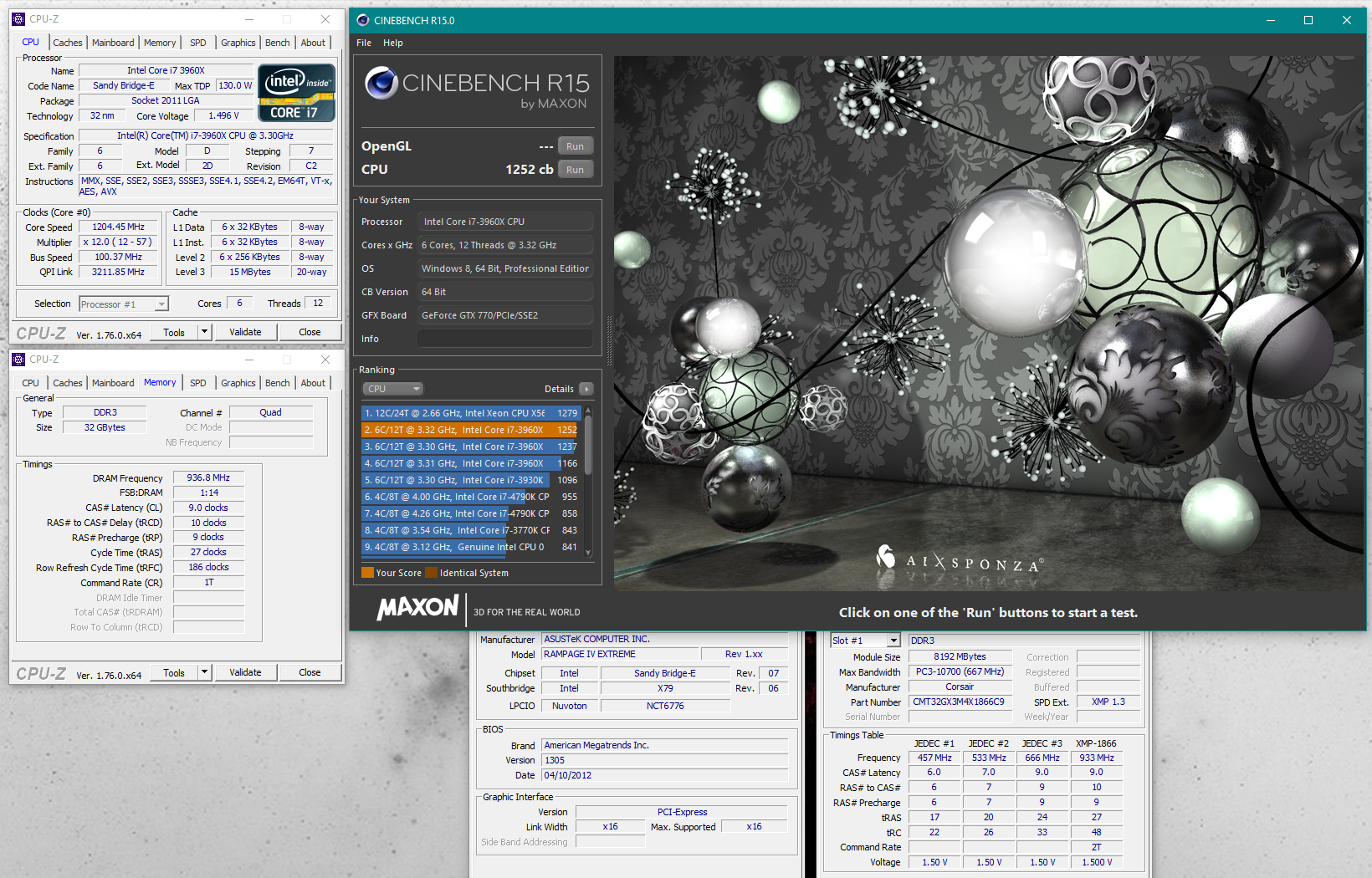
Task: Click CPU-Z icon in upper window title bar
Action: 18,18
